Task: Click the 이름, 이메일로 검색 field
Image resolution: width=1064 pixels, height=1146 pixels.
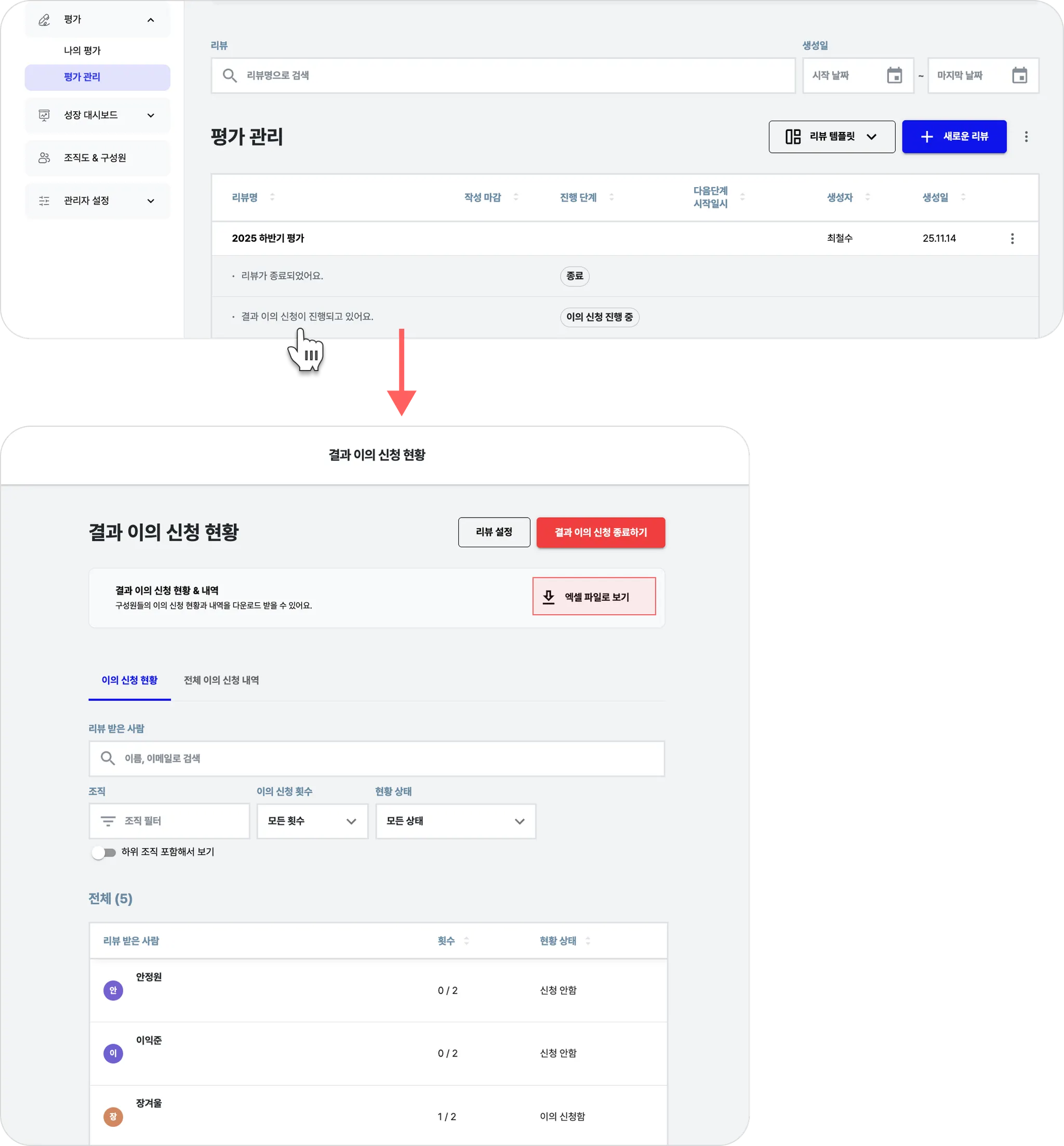Action: [377, 758]
